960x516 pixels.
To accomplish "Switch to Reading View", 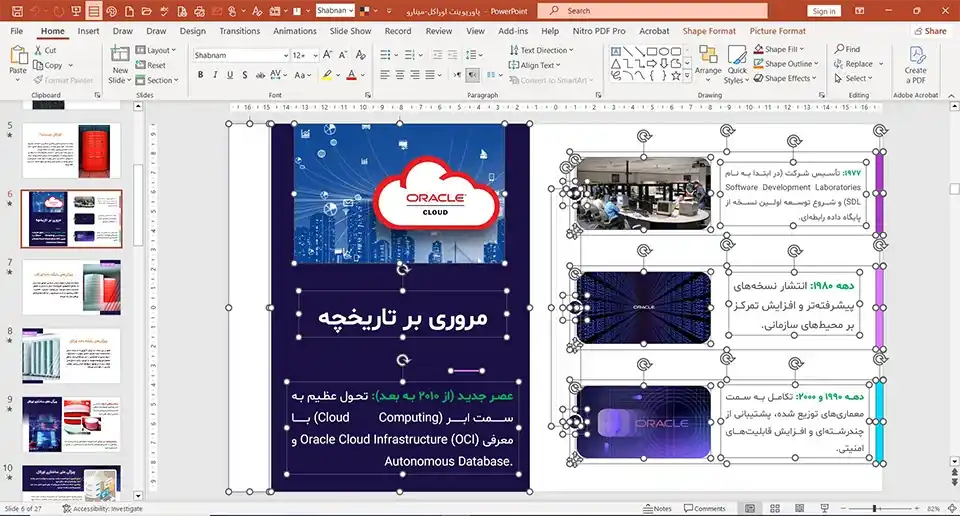I will (x=799, y=508).
